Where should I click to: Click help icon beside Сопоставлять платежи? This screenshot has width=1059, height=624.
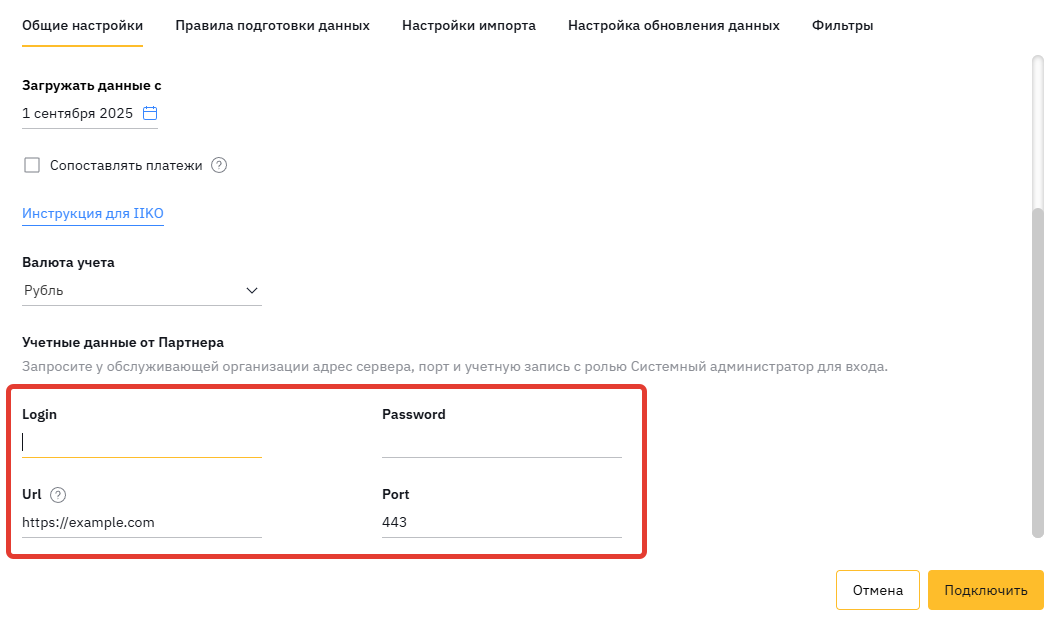pos(220,166)
